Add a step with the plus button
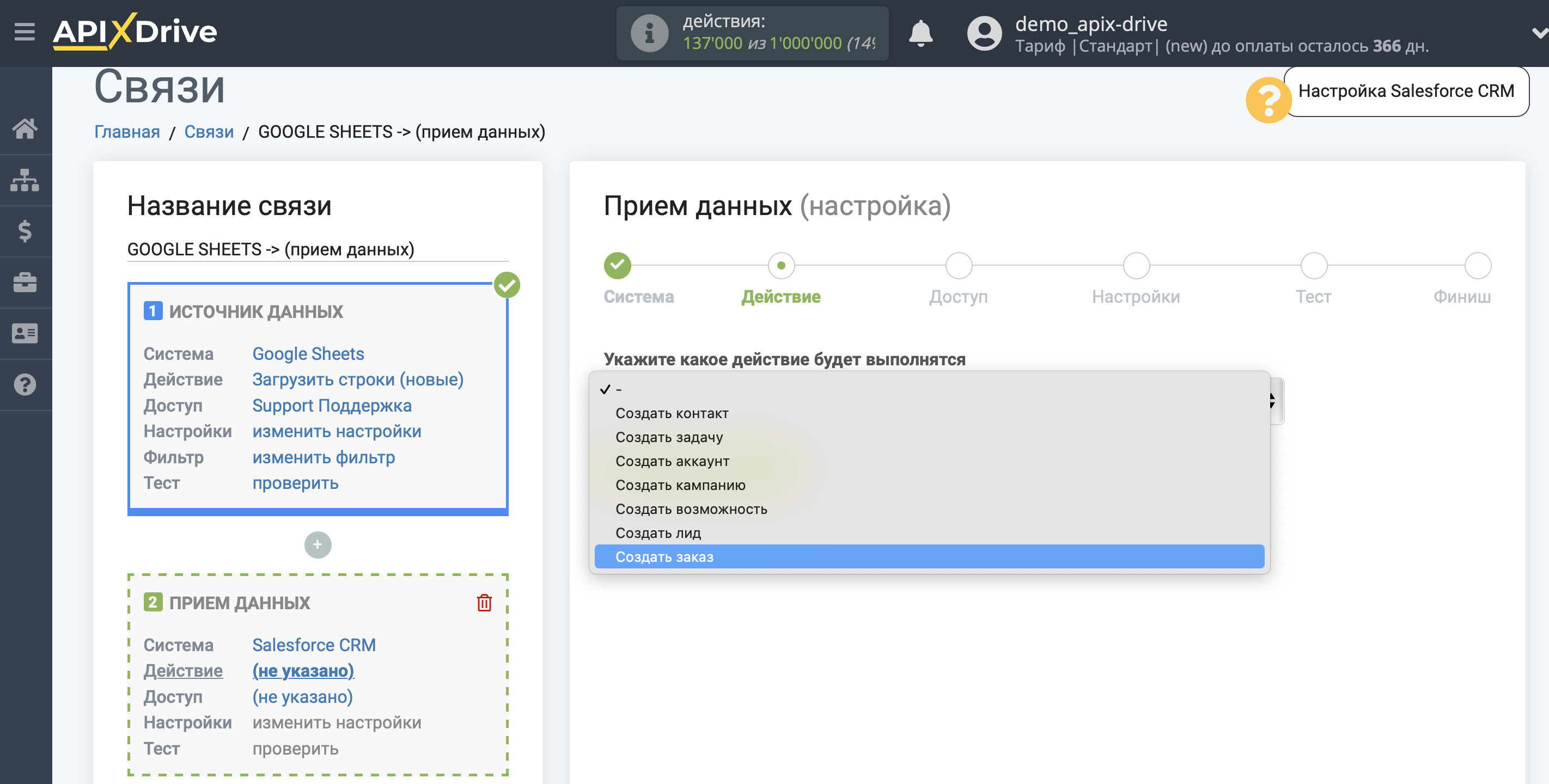 pyautogui.click(x=318, y=544)
